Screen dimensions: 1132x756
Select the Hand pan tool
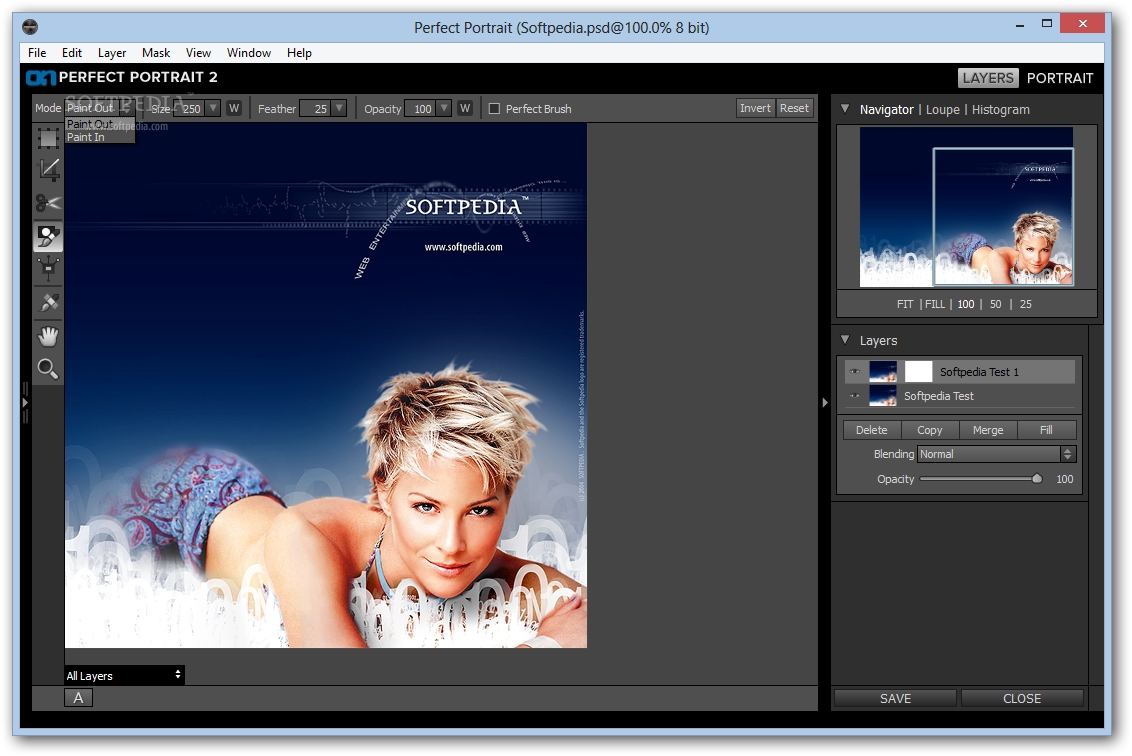(x=48, y=336)
